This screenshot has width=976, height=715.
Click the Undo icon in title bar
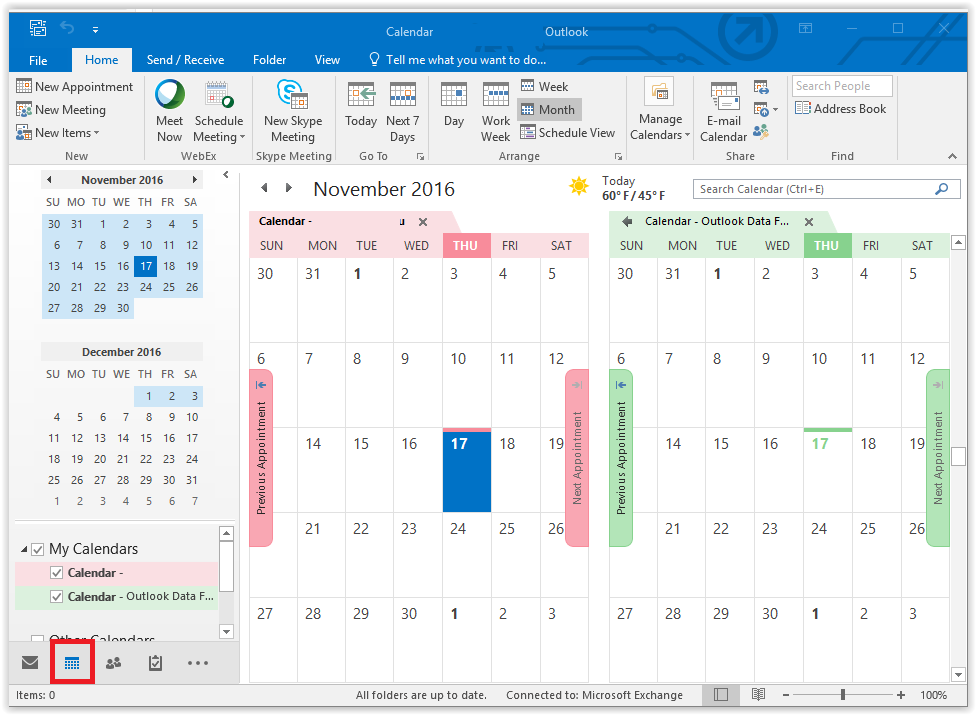(67, 28)
